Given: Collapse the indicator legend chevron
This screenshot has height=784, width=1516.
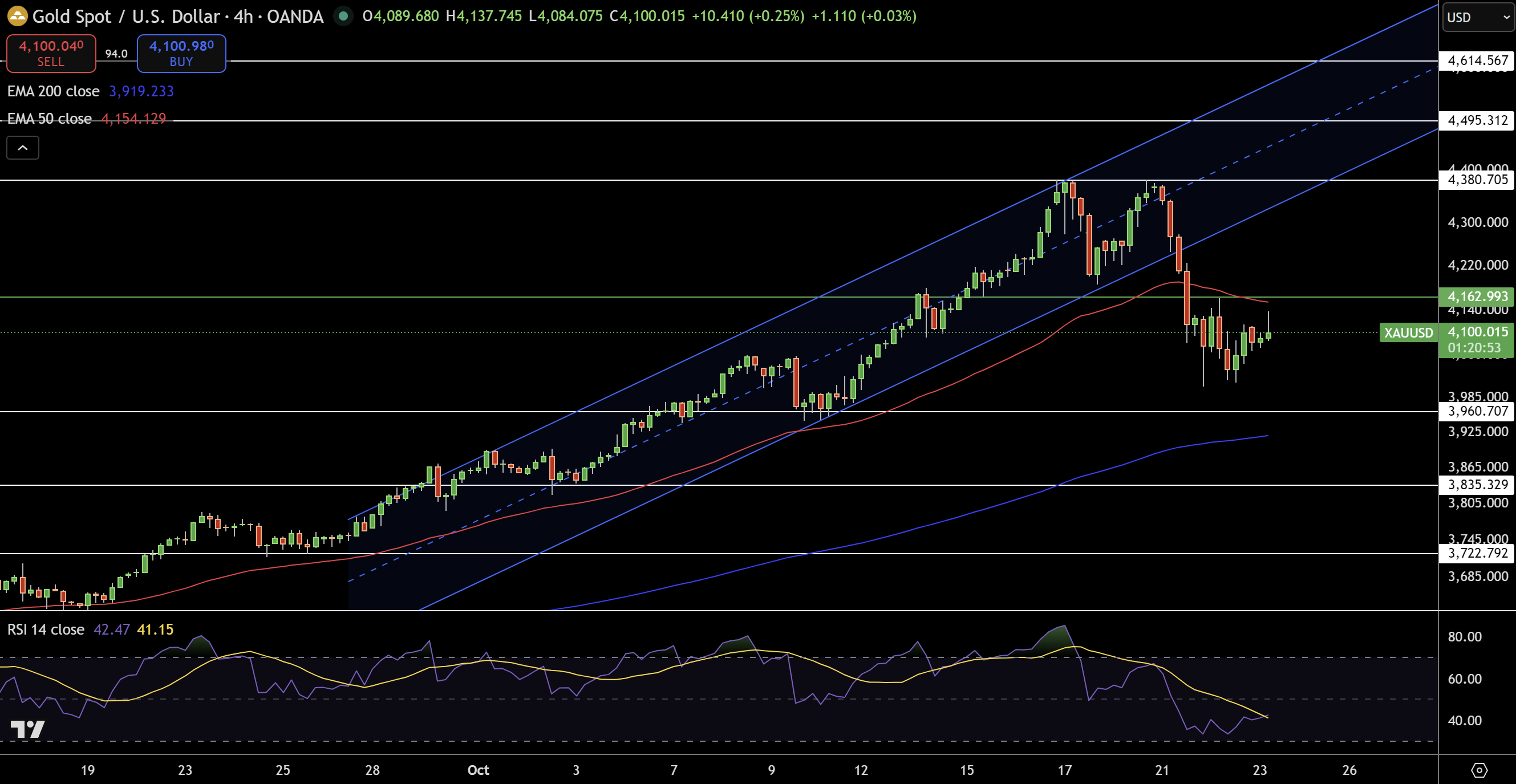Looking at the screenshot, I should point(22,148).
